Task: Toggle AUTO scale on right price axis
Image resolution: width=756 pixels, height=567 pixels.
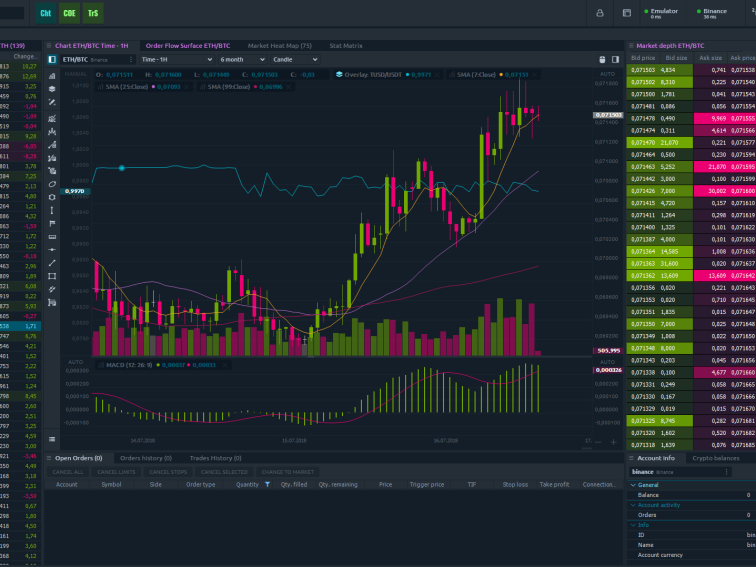Action: click(608, 74)
